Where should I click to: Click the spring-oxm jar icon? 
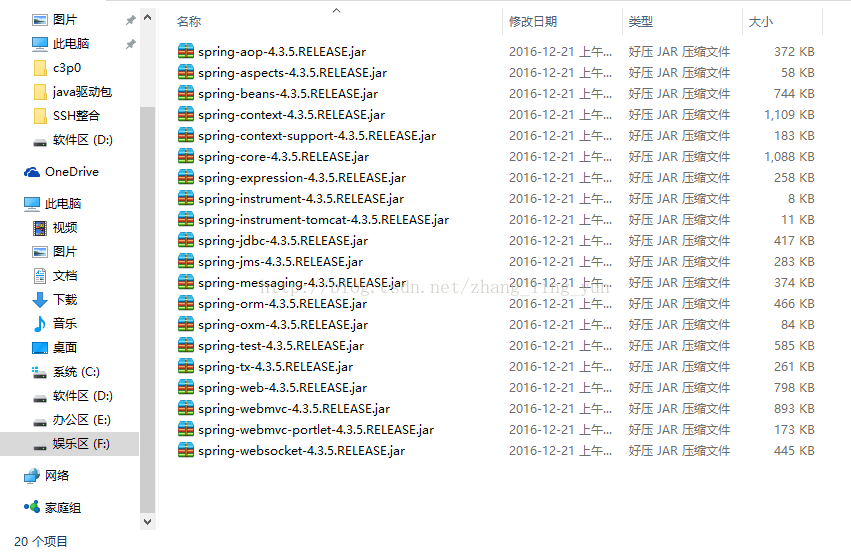coord(186,324)
